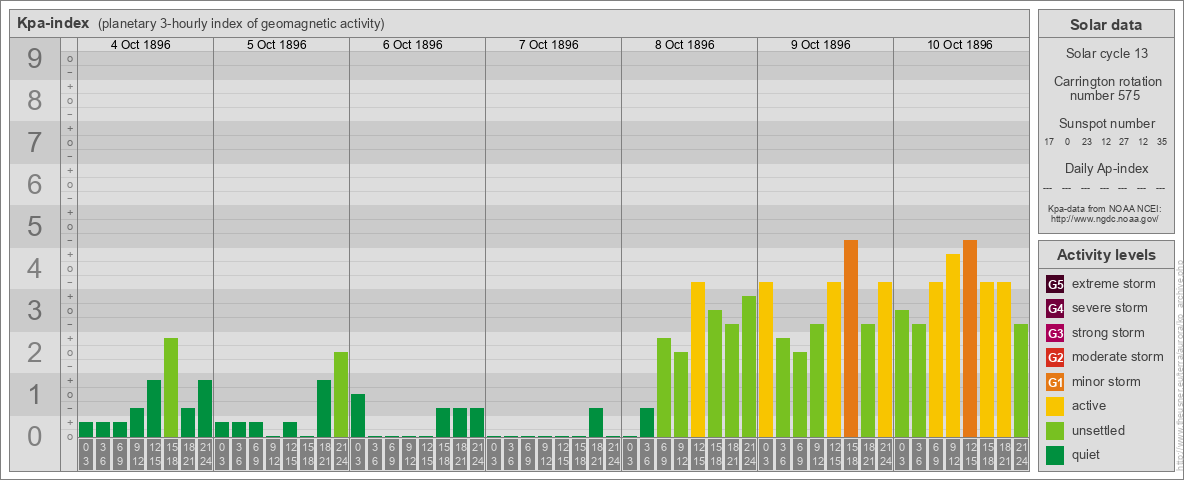This screenshot has width=1184, height=480.
Task: Click the 'Solar cycle 13' text
Action: click(x=1106, y=54)
